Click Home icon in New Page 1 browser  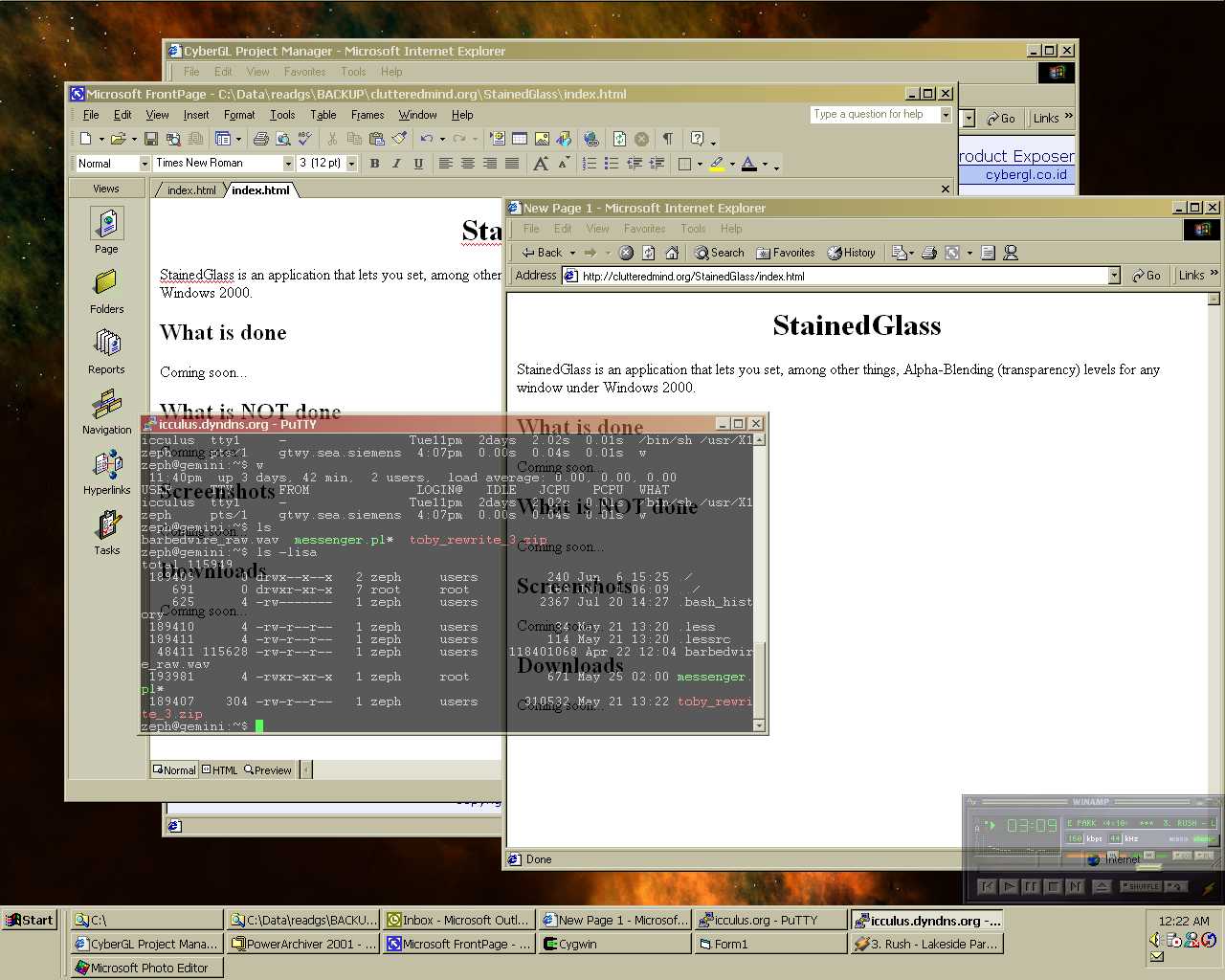point(672,253)
